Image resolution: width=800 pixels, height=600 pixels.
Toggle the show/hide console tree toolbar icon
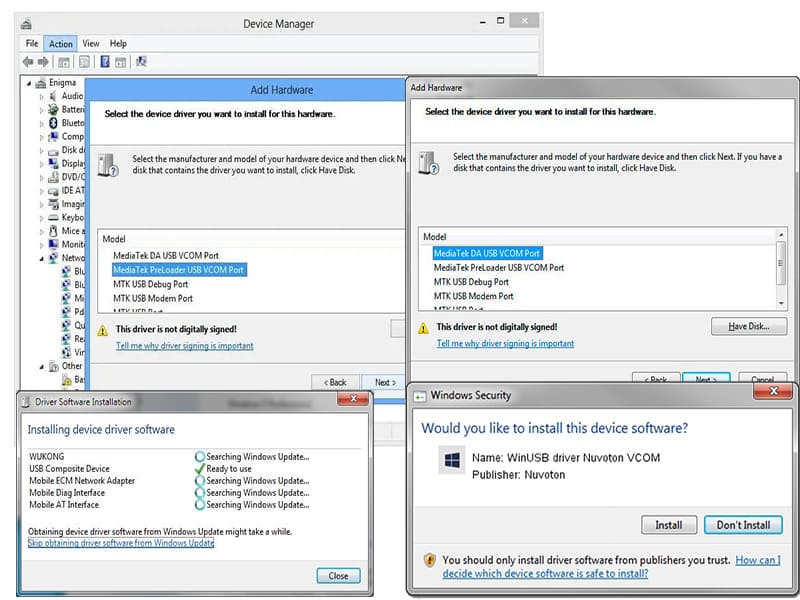point(64,62)
